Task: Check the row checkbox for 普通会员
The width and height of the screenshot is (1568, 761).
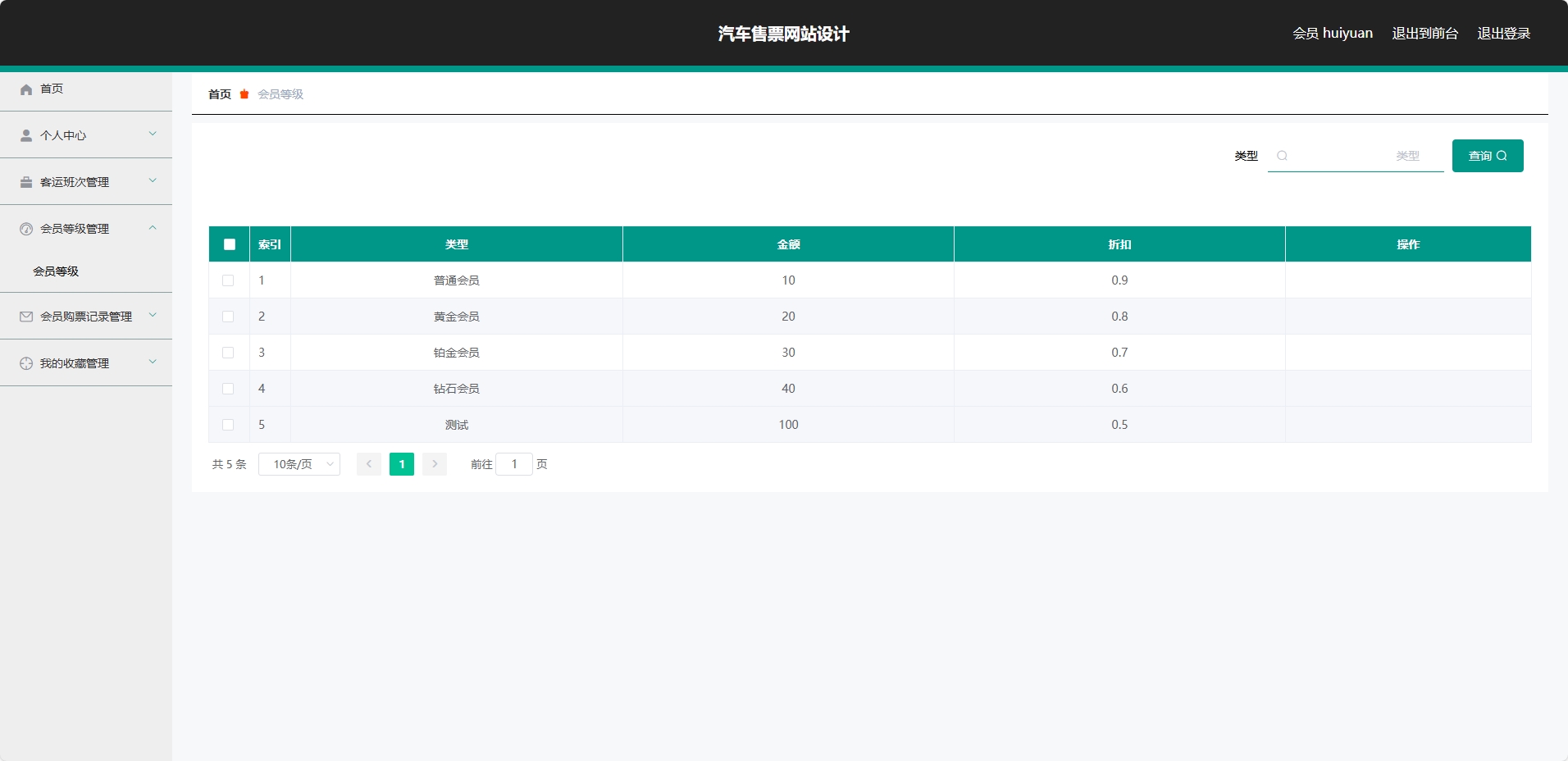Action: pyautogui.click(x=229, y=280)
